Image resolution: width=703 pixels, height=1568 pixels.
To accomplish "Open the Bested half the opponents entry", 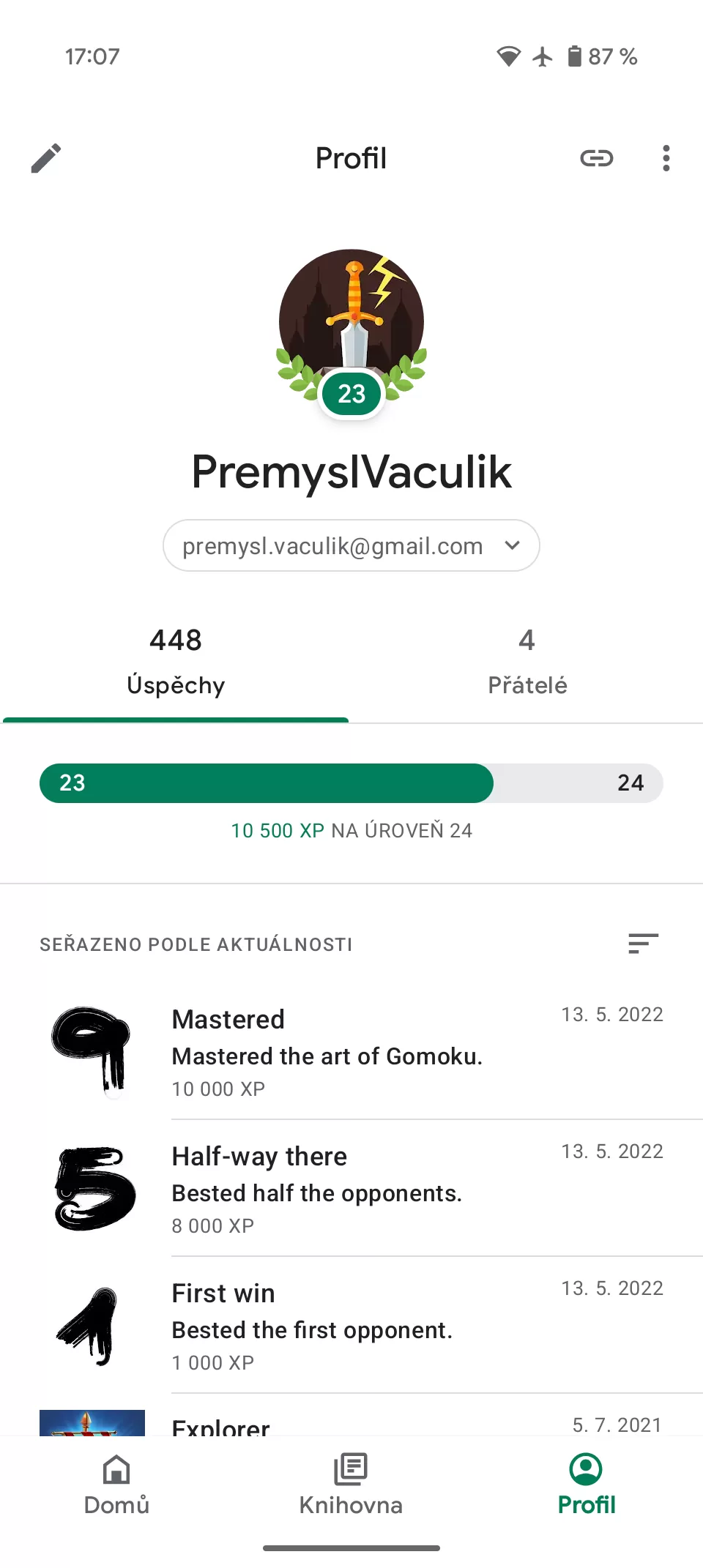I will pyautogui.click(x=316, y=1193).
